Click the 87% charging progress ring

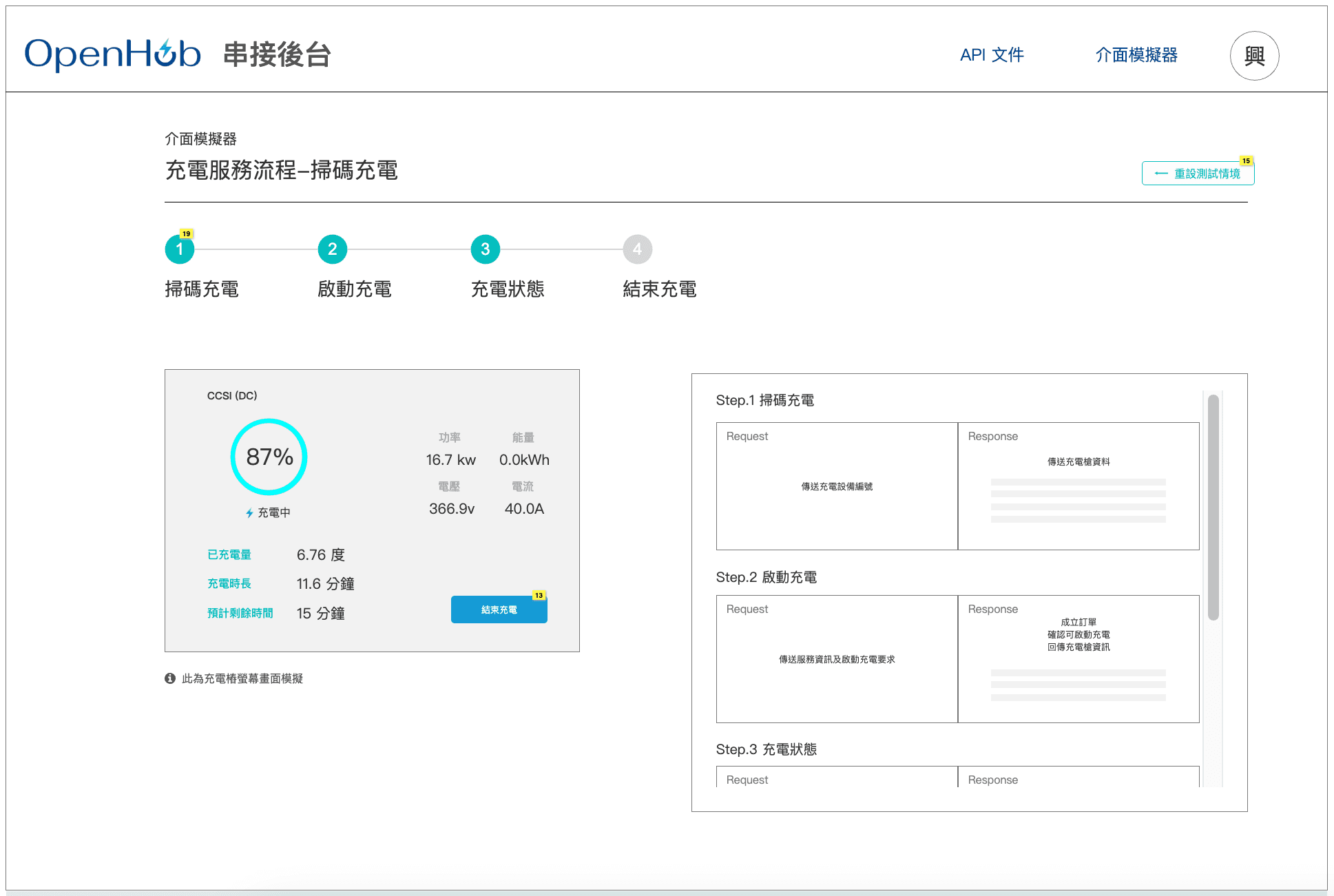[269, 457]
